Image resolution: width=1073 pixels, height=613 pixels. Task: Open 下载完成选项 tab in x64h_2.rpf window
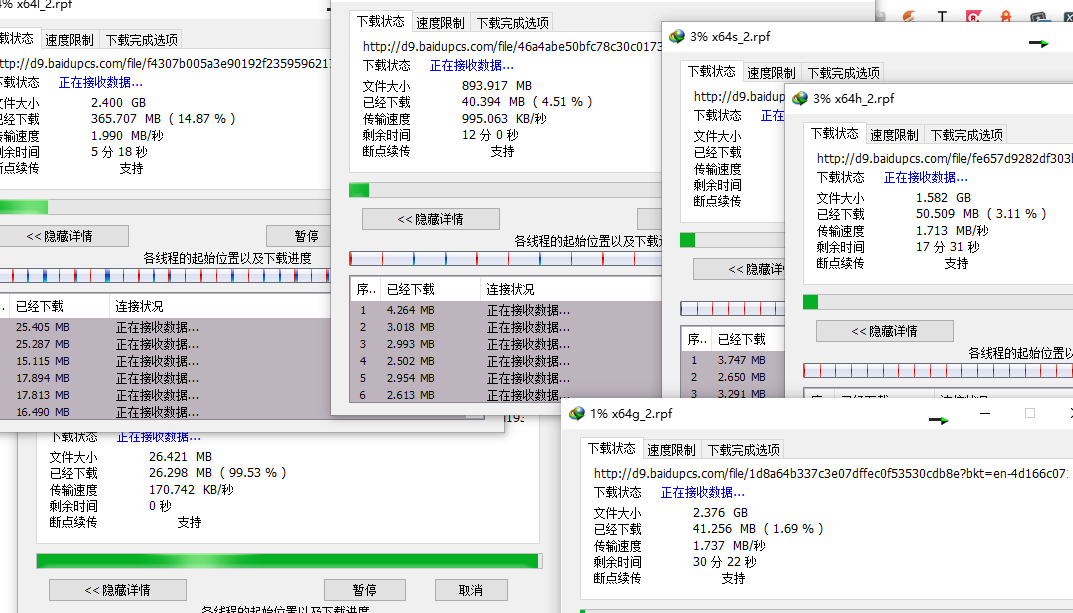(x=967, y=135)
